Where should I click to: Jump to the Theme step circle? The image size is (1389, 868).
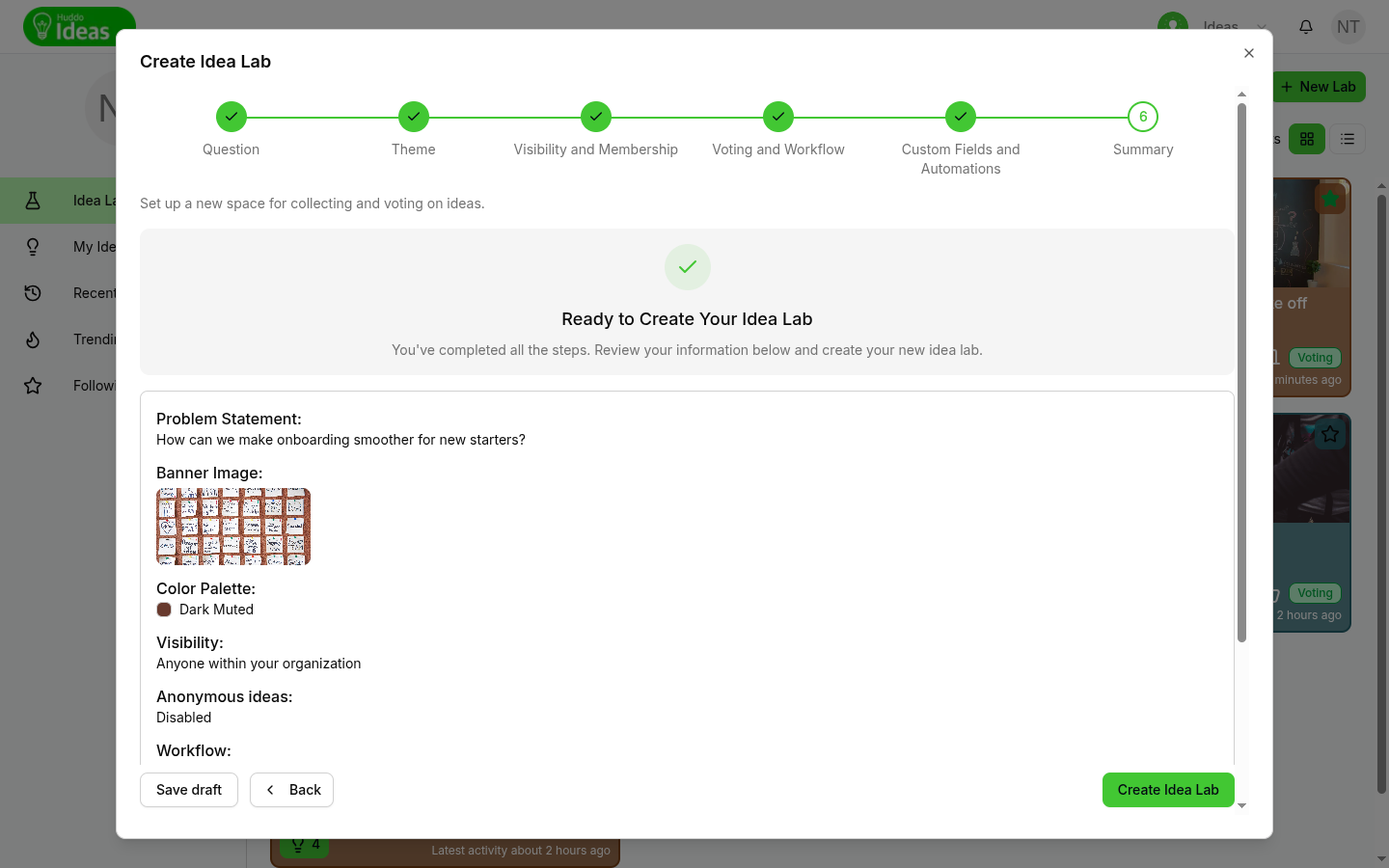pos(414,117)
